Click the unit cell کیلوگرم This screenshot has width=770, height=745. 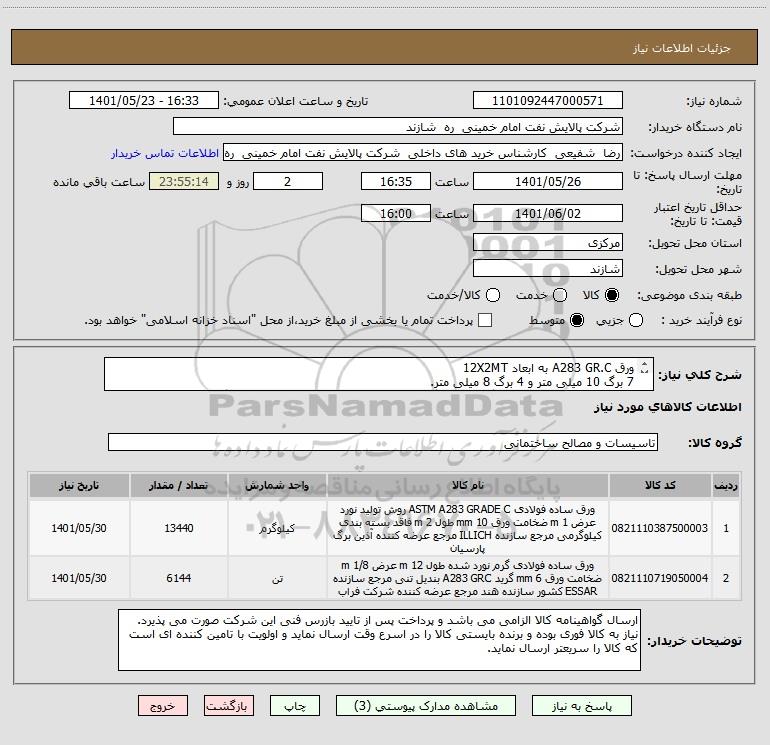point(277,528)
